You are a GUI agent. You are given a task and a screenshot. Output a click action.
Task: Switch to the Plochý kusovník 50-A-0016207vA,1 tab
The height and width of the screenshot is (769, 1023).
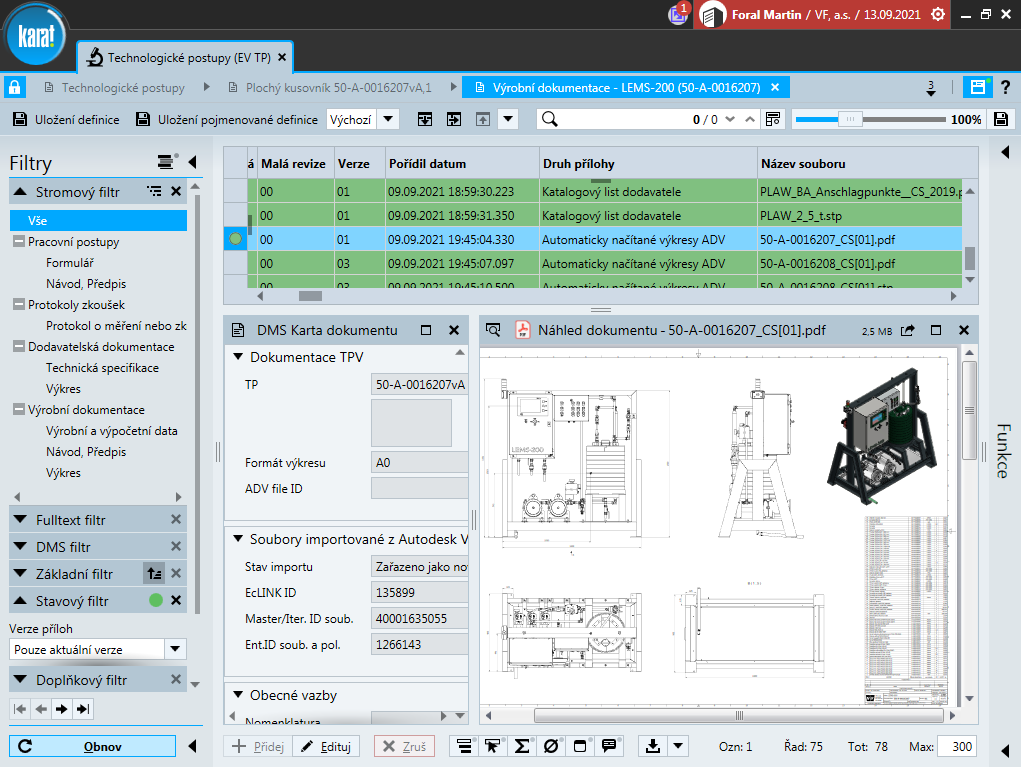[x=338, y=88]
